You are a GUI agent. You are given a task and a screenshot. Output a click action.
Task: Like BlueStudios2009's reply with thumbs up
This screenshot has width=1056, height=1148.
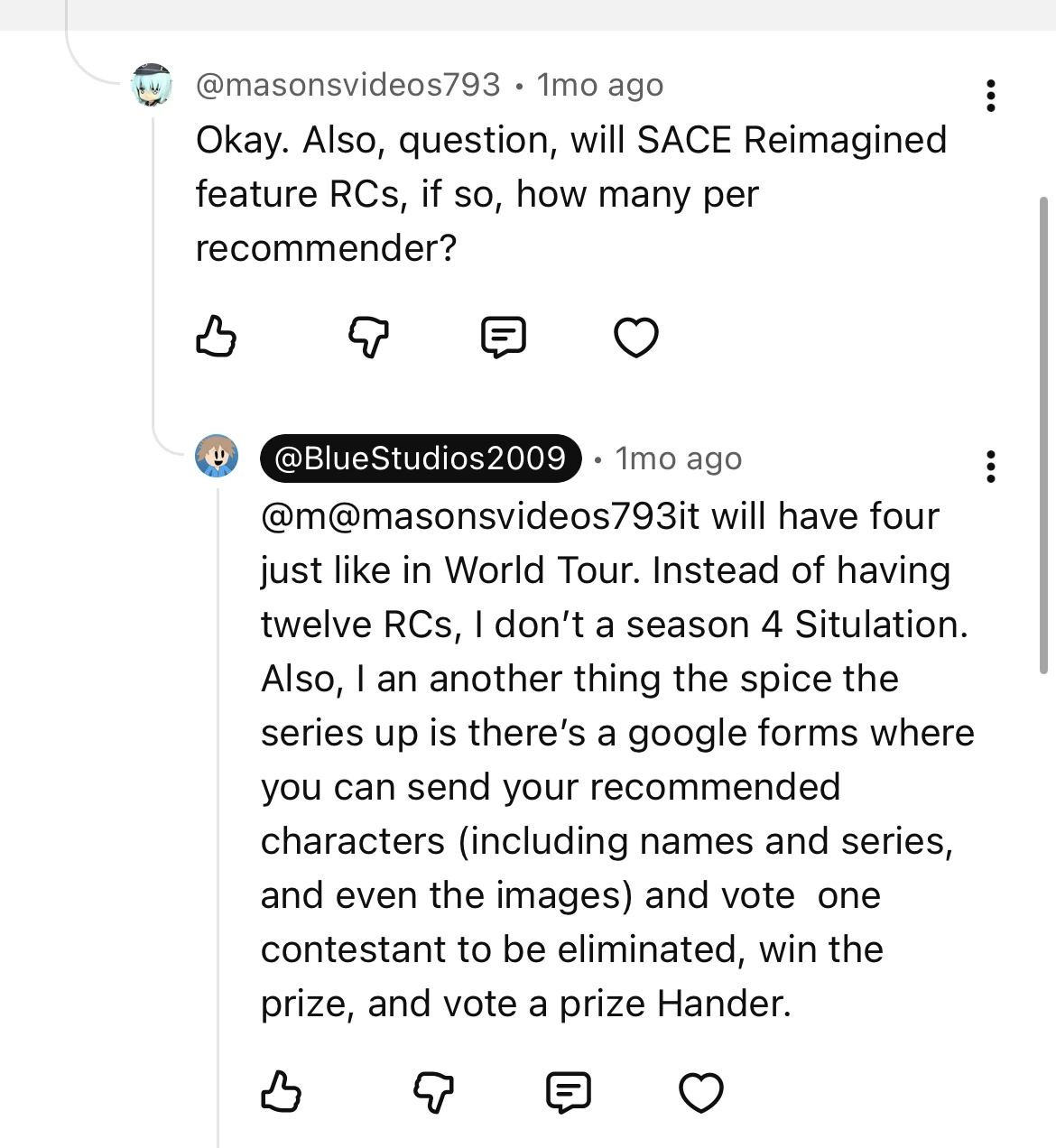pos(281,1091)
